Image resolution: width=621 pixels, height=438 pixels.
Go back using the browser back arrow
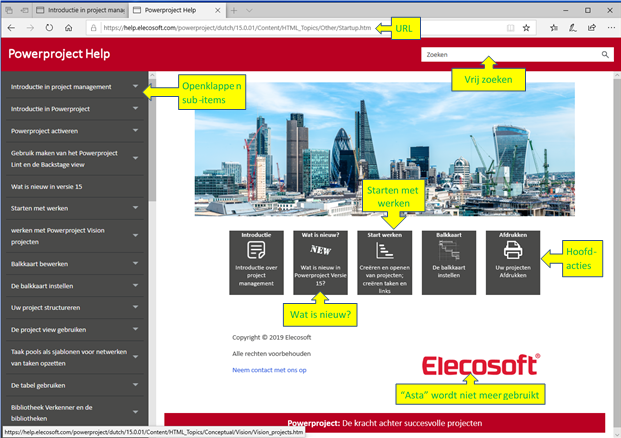click(x=11, y=28)
